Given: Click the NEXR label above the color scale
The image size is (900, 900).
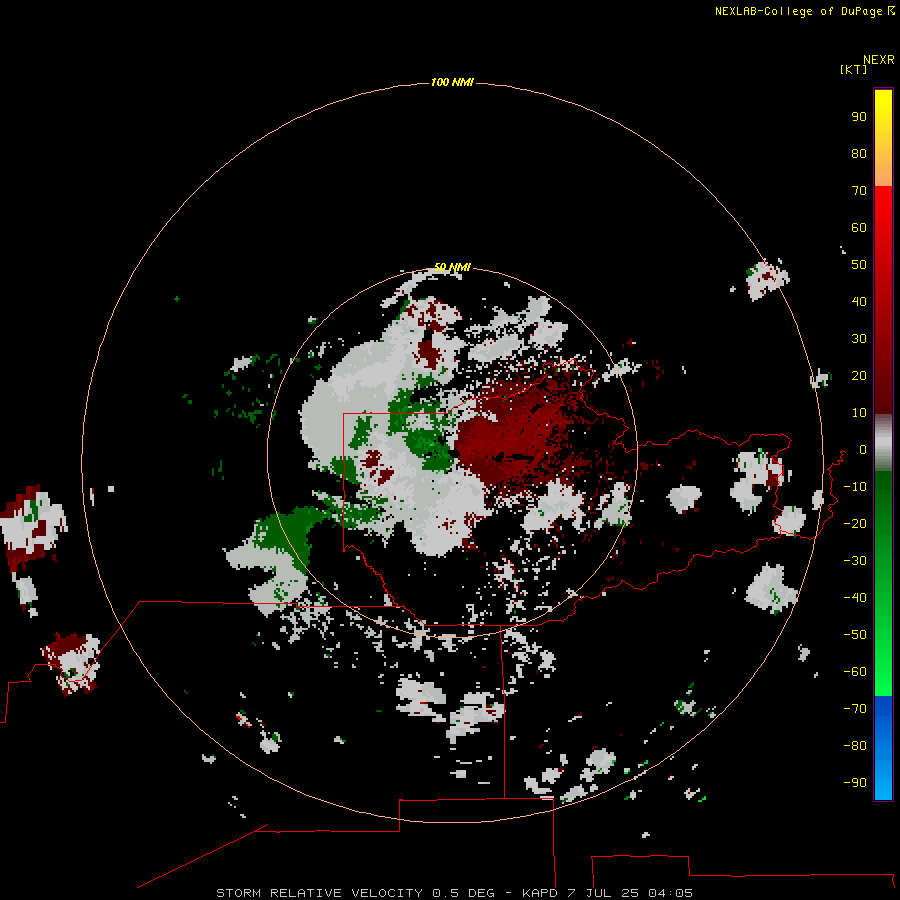Looking at the screenshot, I should [879, 60].
